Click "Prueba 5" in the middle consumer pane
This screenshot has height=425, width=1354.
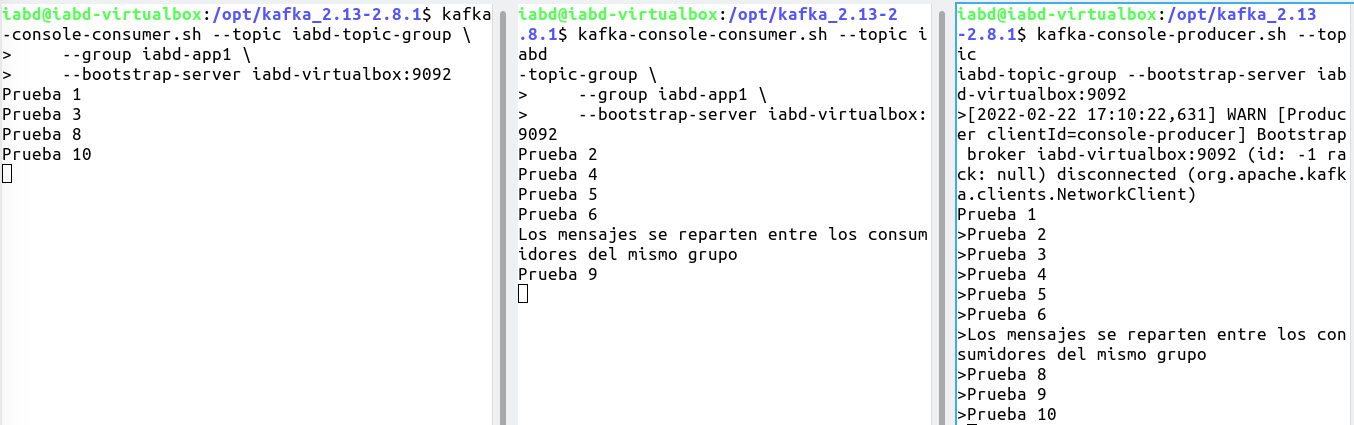pyautogui.click(x=557, y=194)
